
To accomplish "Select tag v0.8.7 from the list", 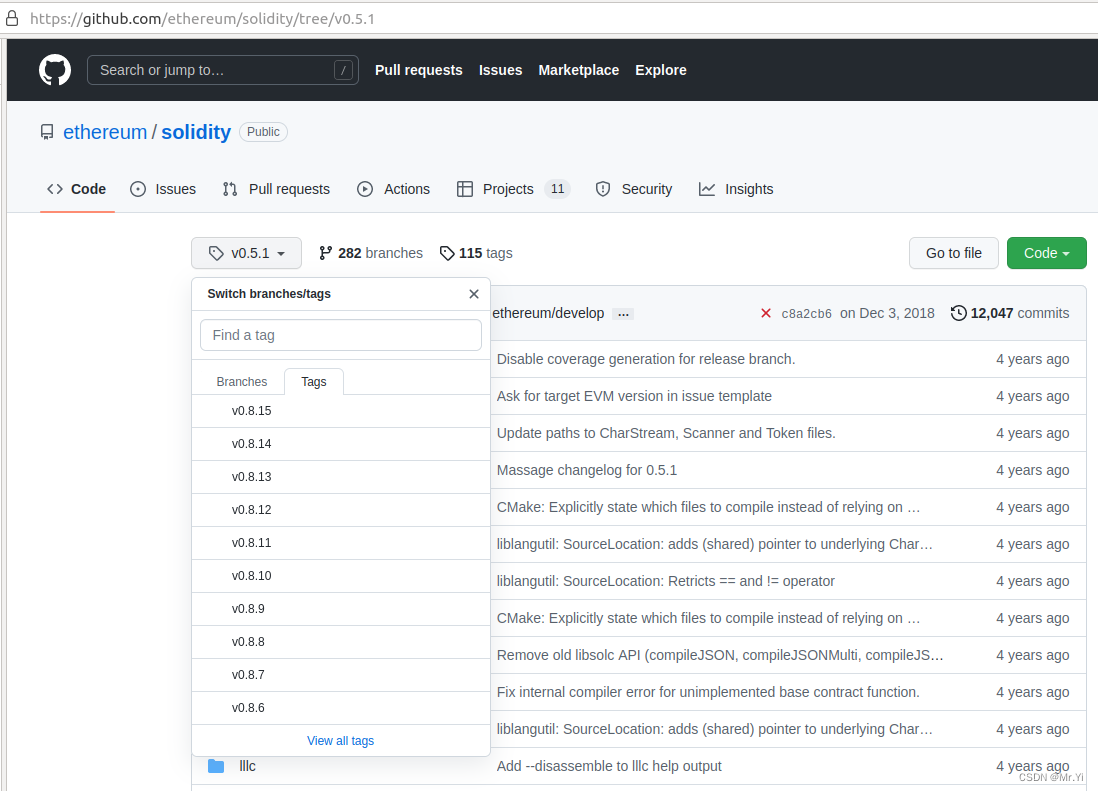I will coord(341,675).
